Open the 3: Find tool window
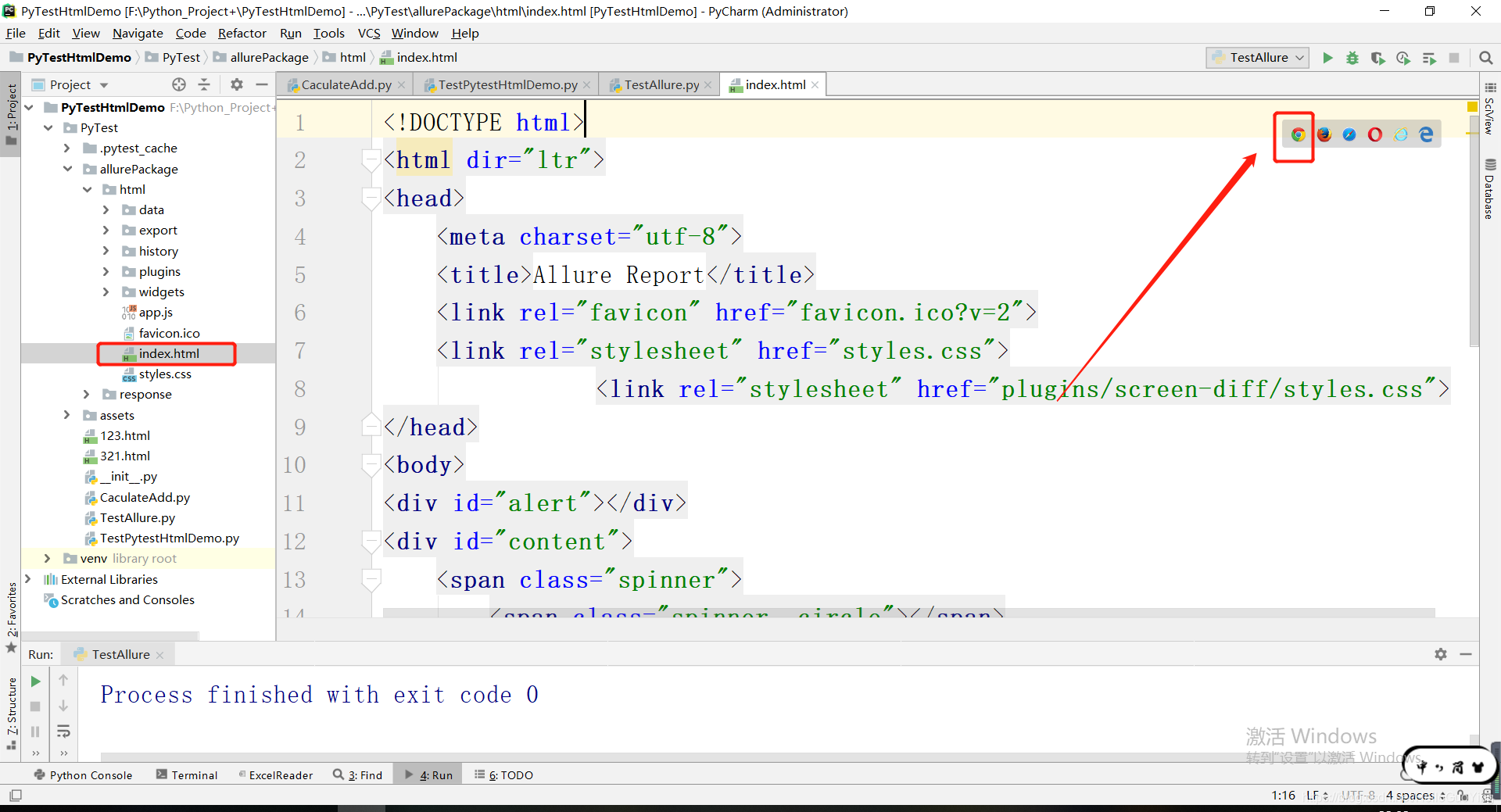1501x812 pixels. pyautogui.click(x=358, y=774)
